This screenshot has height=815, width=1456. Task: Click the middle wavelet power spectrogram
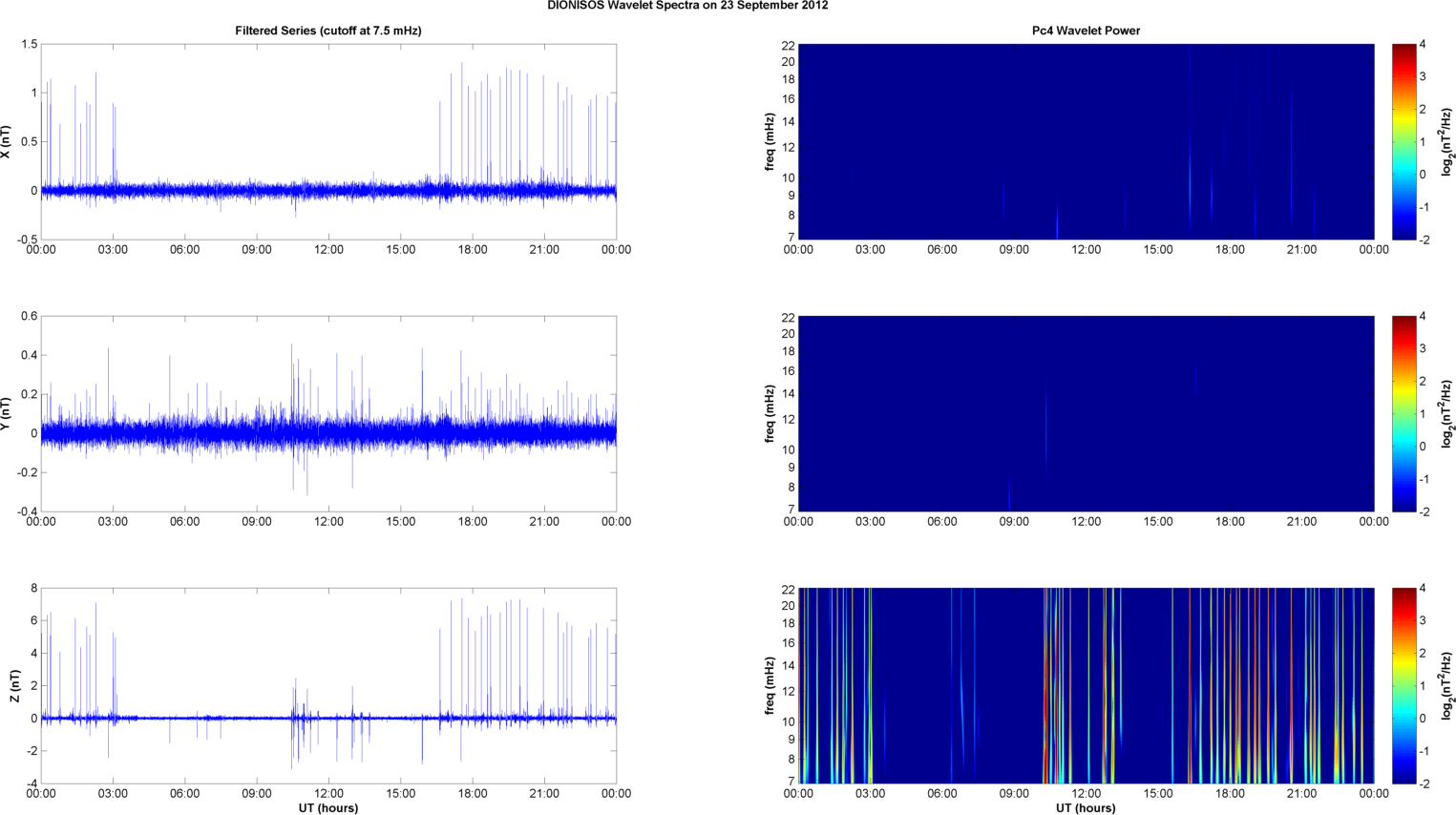click(x=1086, y=413)
